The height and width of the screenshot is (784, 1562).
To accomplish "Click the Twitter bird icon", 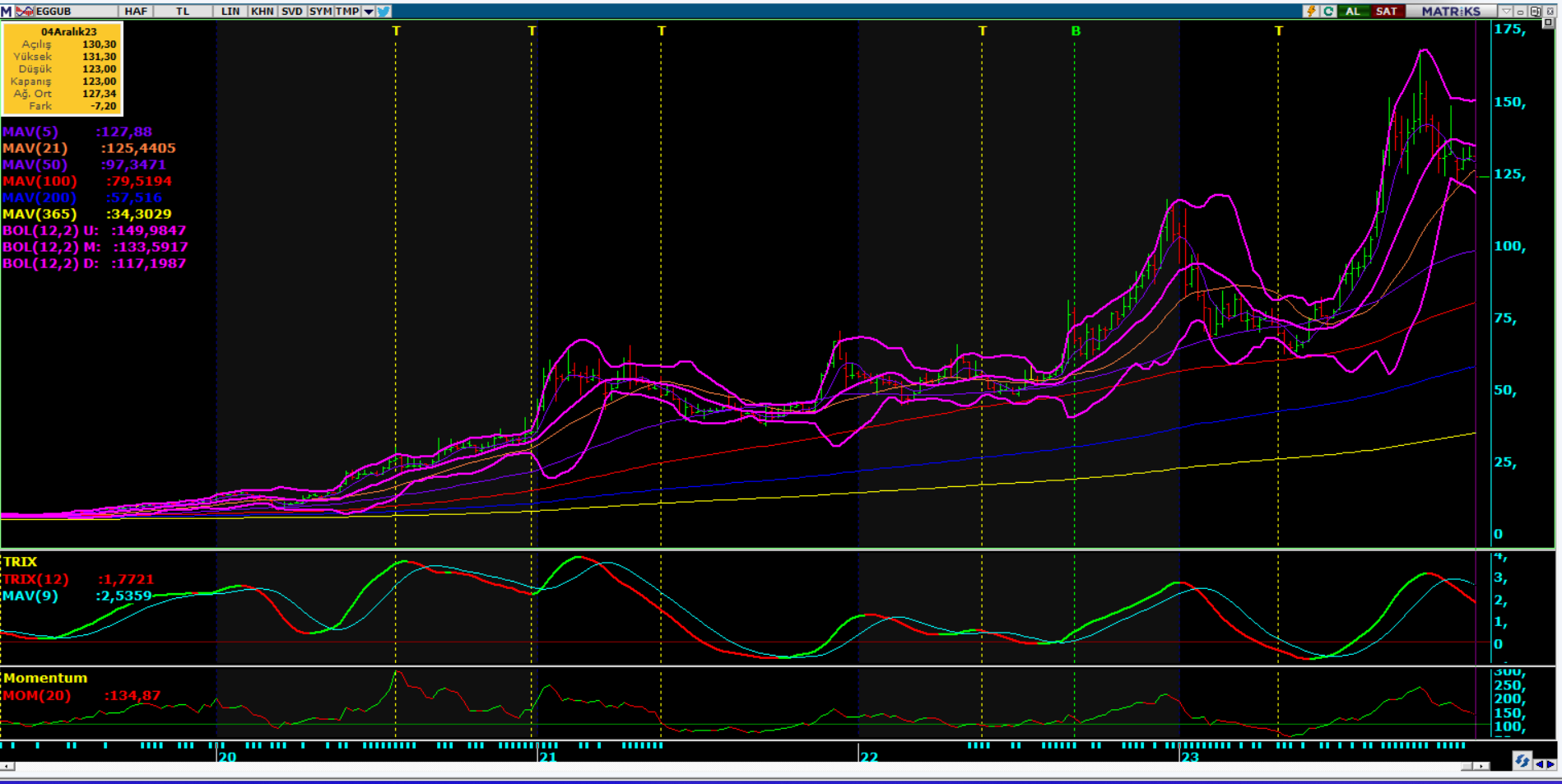I will [384, 12].
